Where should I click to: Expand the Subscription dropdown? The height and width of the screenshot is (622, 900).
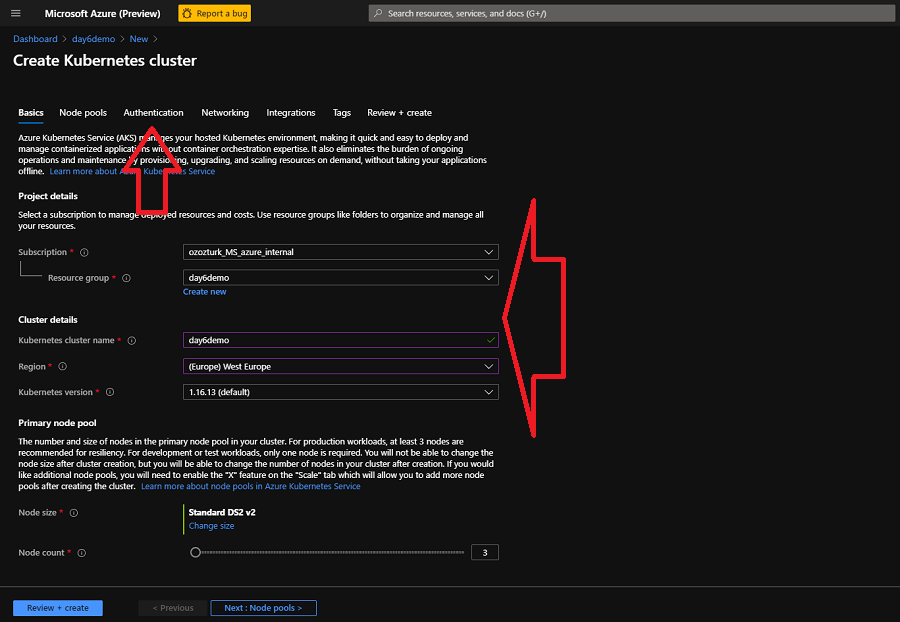point(340,252)
